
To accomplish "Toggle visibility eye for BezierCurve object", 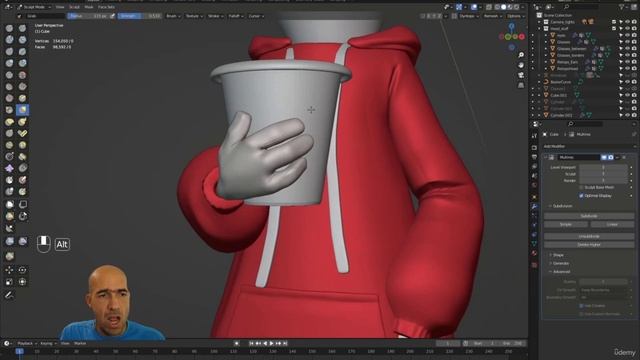I will click(627, 82).
